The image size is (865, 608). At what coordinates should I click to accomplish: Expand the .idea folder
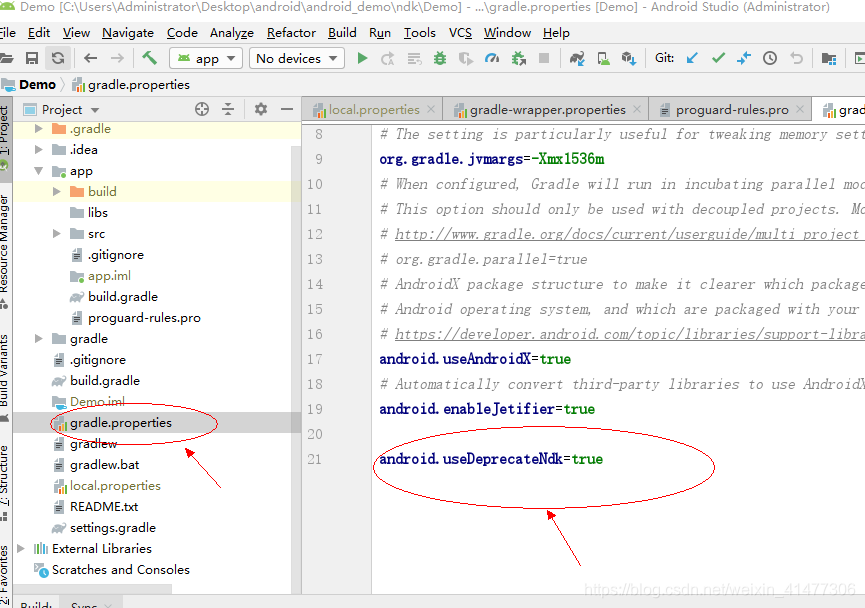point(38,150)
